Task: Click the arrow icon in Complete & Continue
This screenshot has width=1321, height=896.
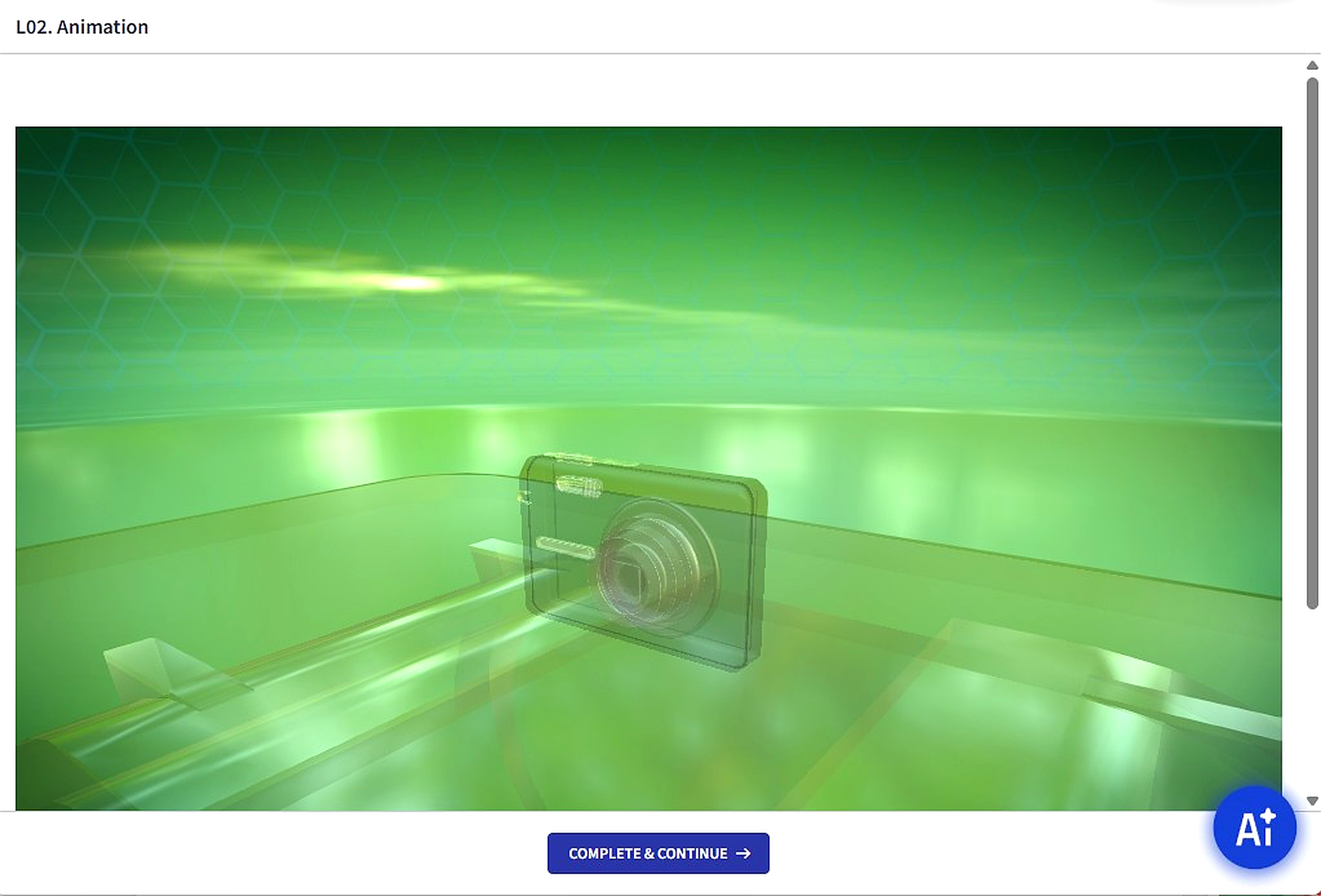Action: 743,853
